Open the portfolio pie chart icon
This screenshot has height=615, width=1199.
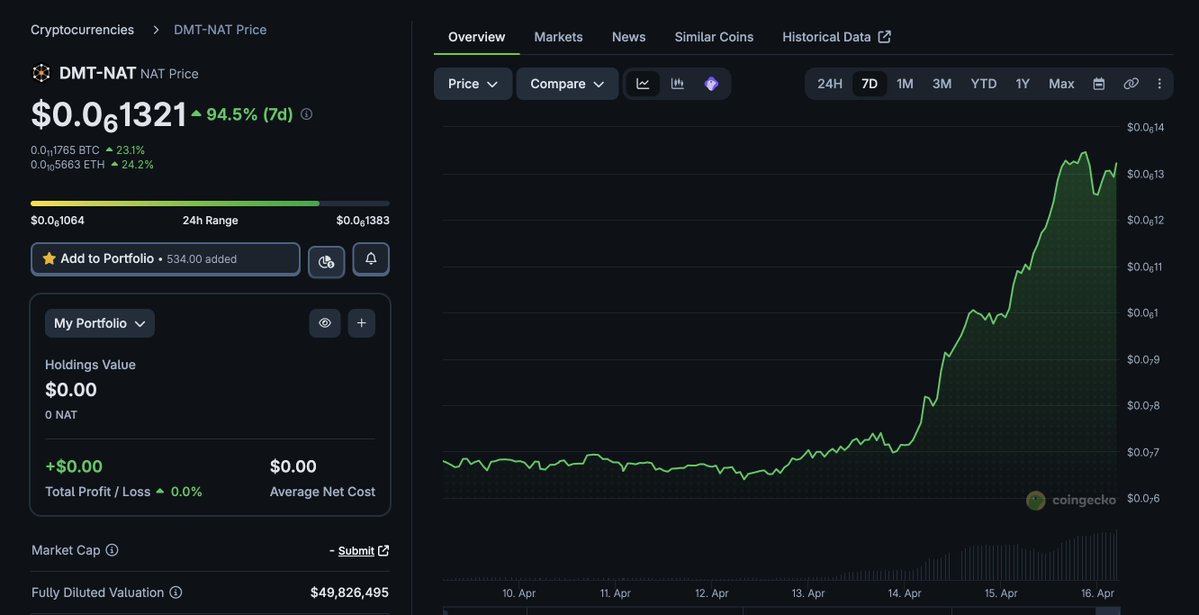coord(327,262)
